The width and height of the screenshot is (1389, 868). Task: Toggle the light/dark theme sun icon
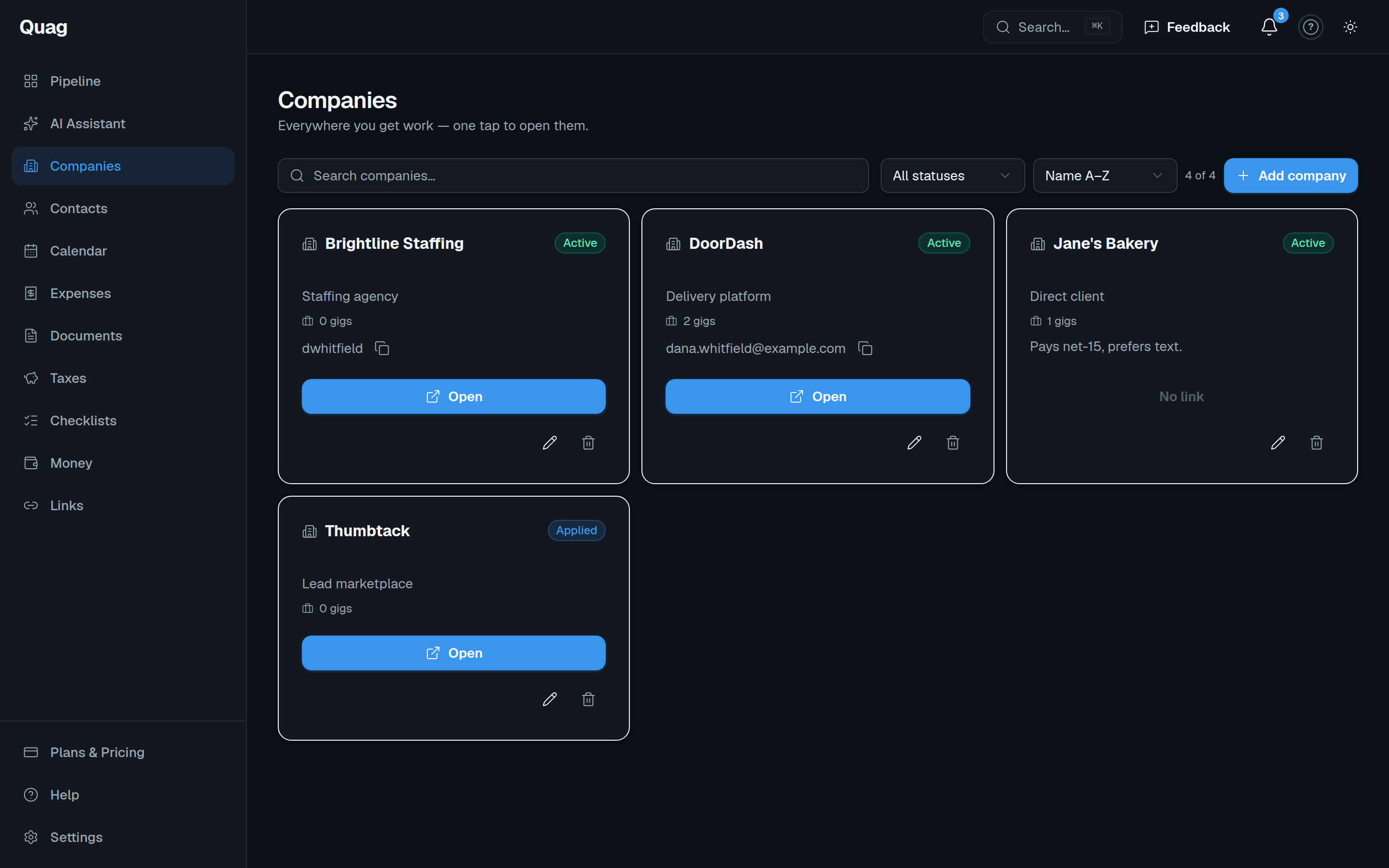[1350, 27]
